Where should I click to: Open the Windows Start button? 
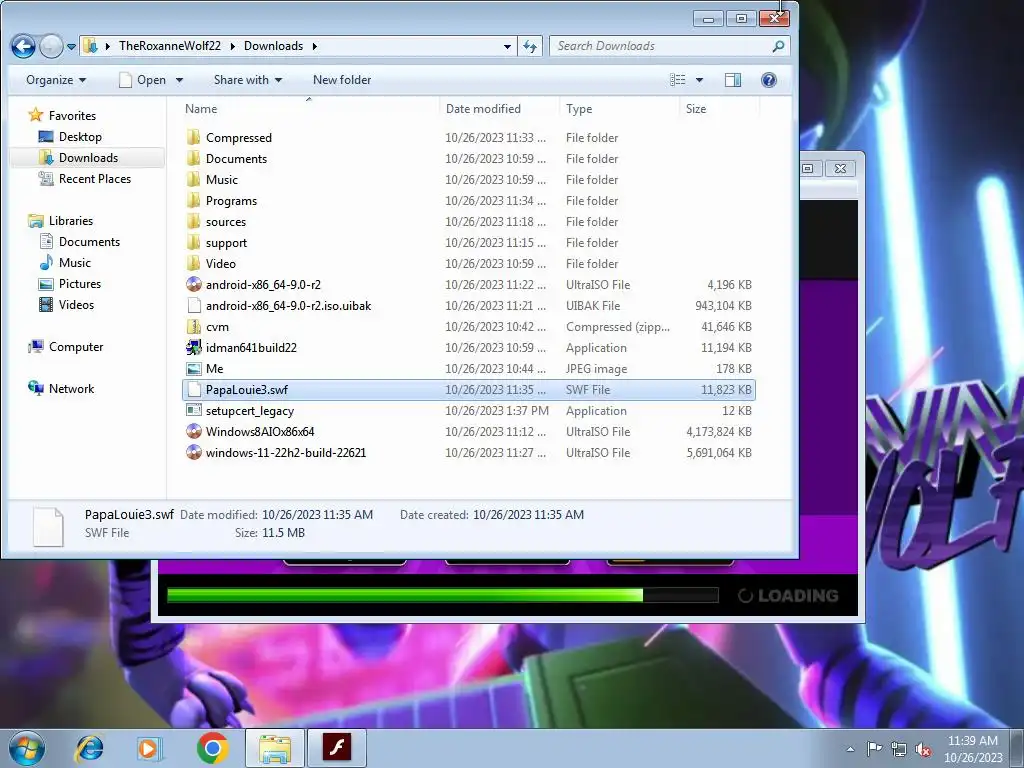pos(26,748)
